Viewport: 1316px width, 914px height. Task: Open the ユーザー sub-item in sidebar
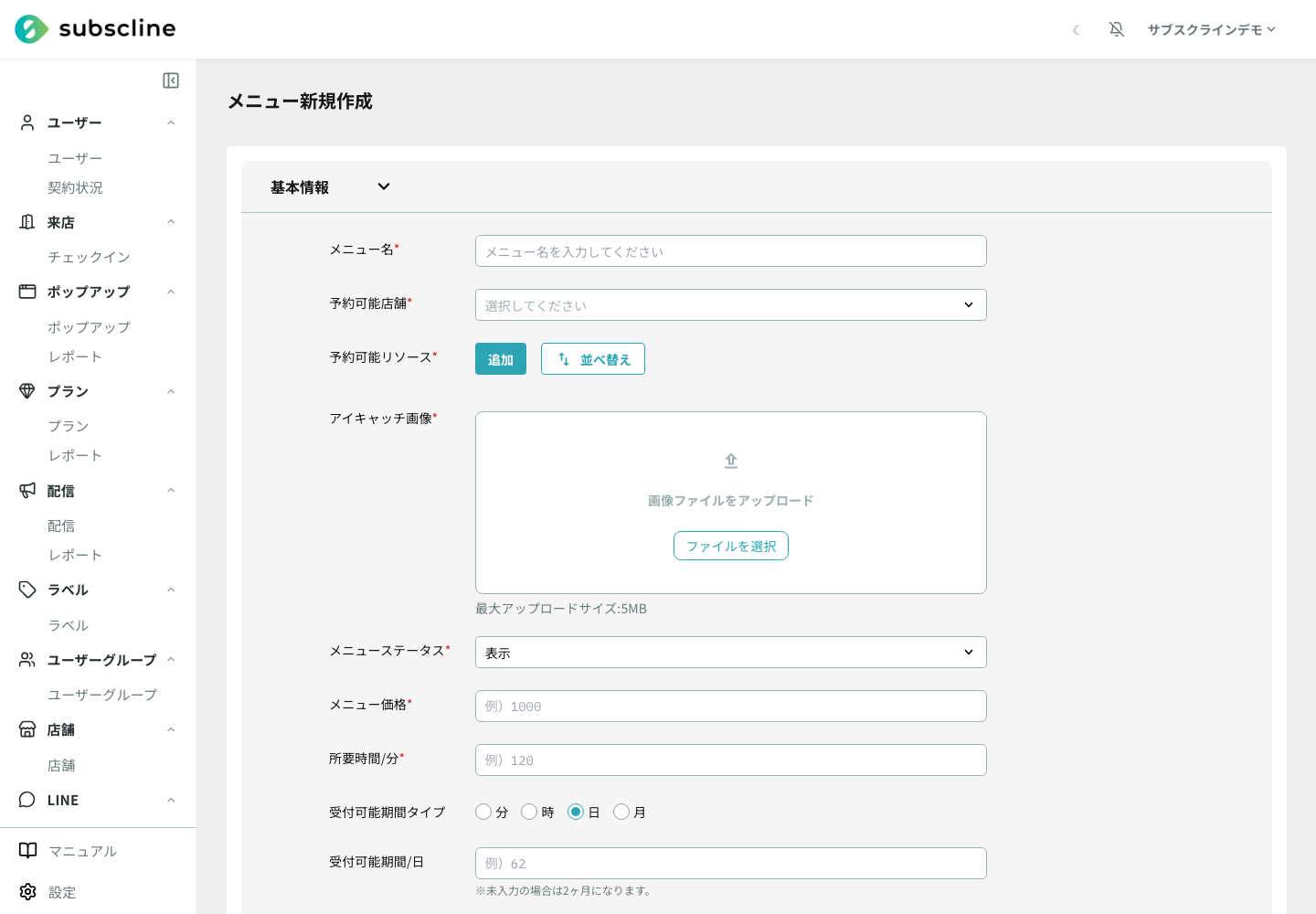pyautogui.click(x=75, y=158)
